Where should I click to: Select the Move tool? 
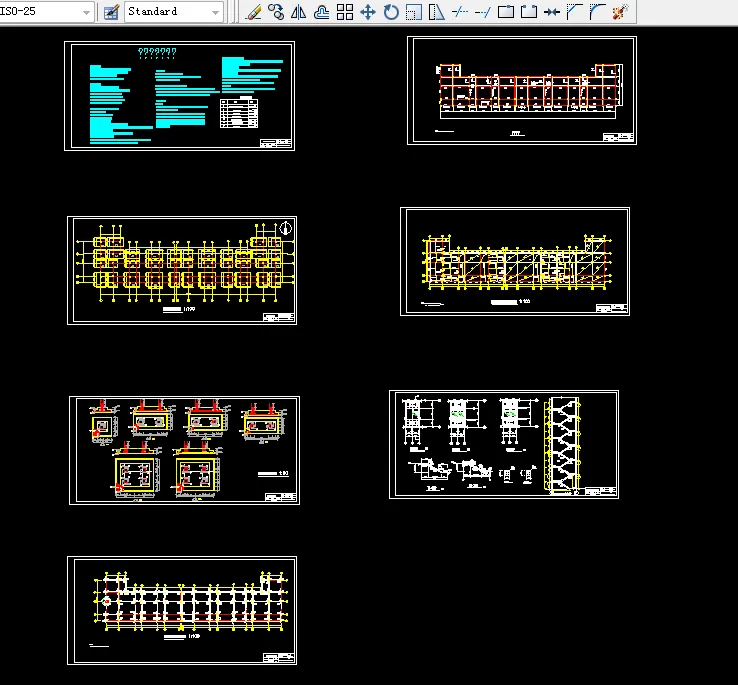coord(368,12)
